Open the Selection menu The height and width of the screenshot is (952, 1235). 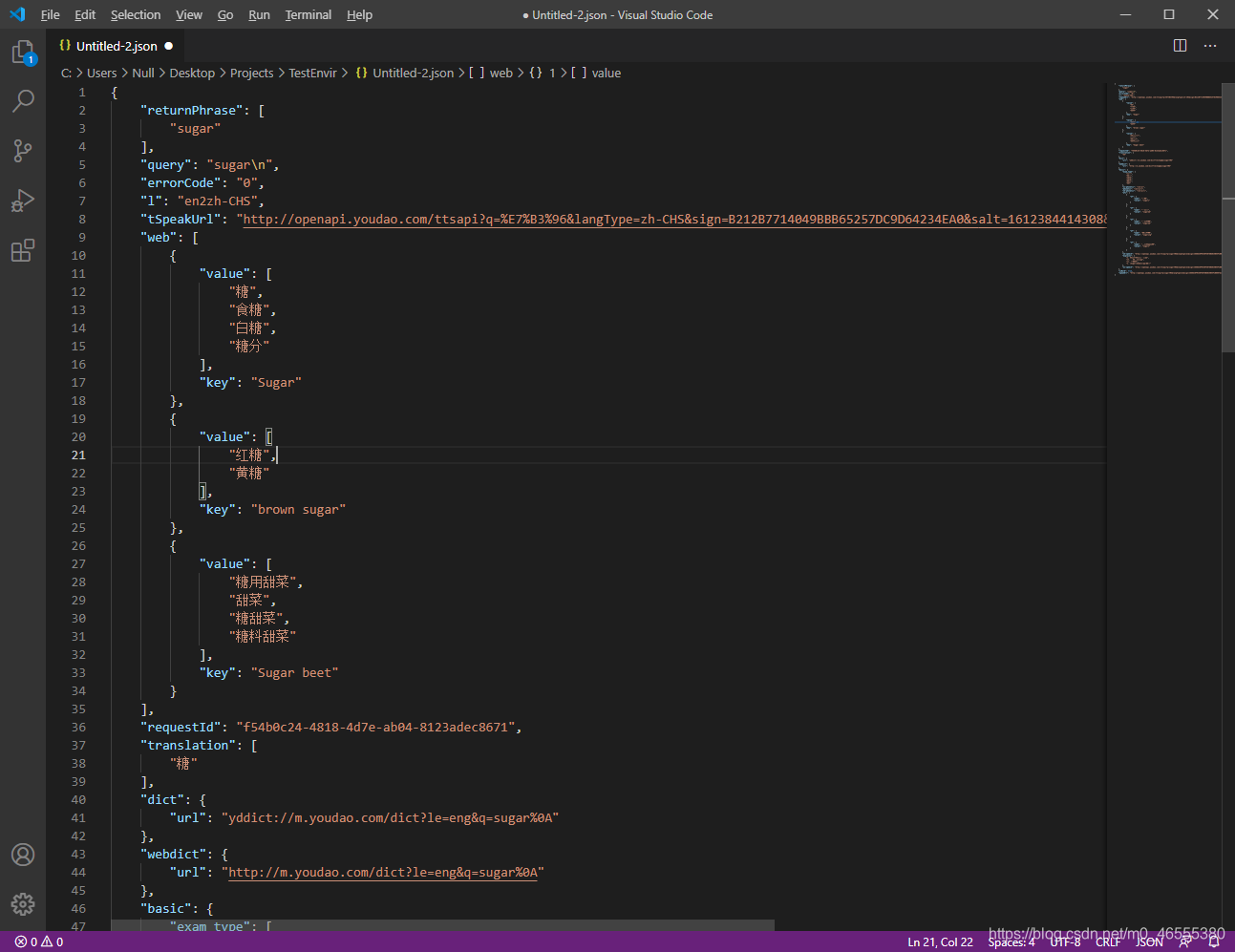coord(136,14)
